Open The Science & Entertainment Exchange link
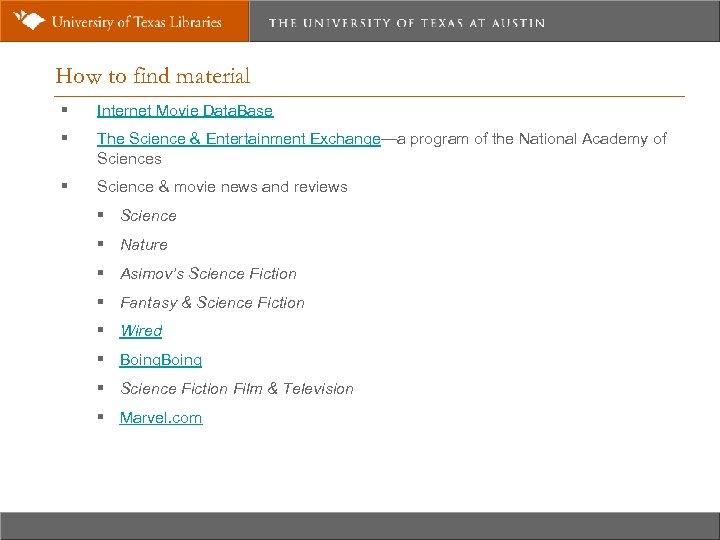 pos(239,139)
